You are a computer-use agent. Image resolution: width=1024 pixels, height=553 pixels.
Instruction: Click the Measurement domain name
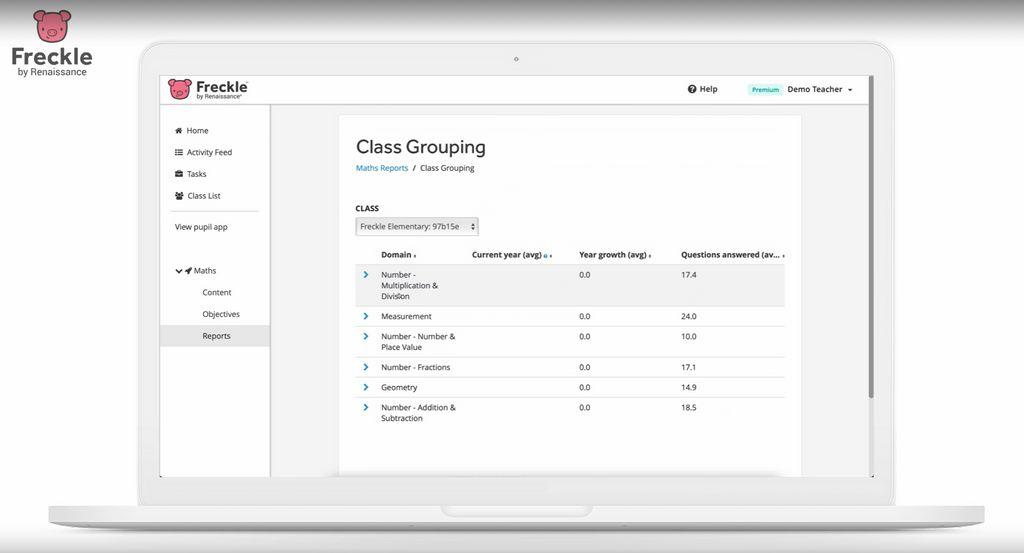coord(406,316)
